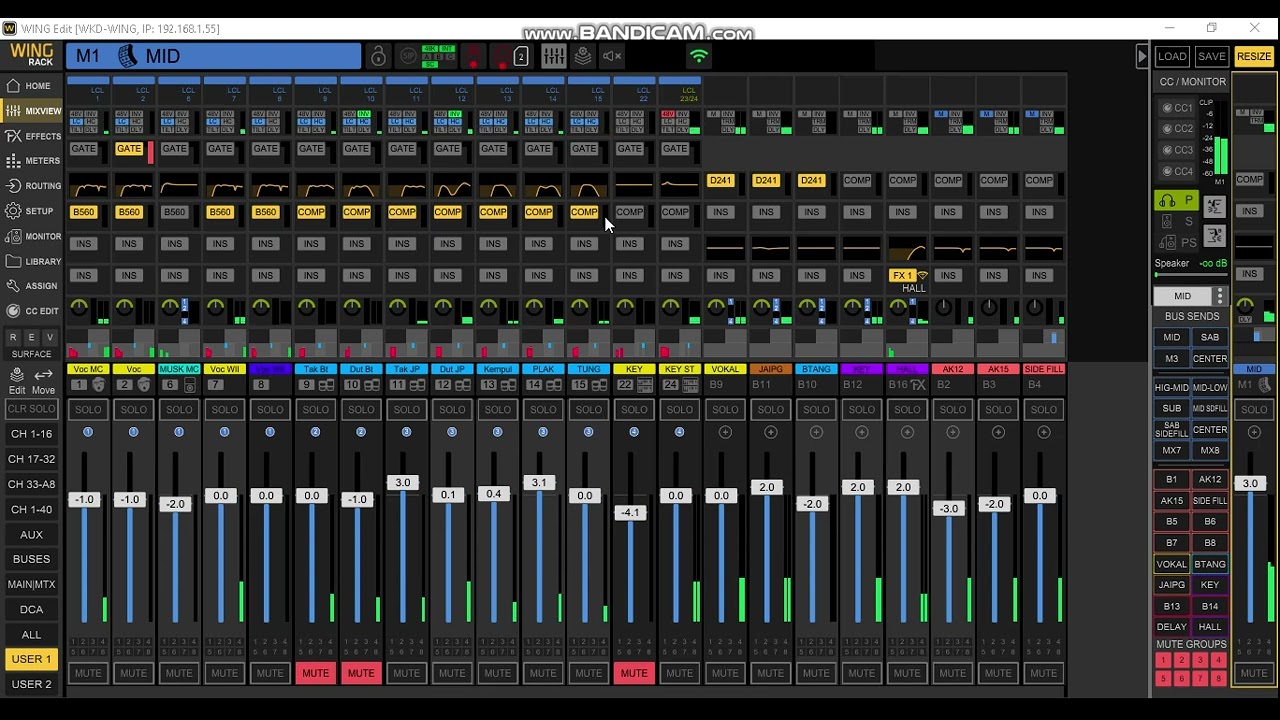The image size is (1280, 720).
Task: Click the KEY fader handle showing -4.1
Action: 630,512
